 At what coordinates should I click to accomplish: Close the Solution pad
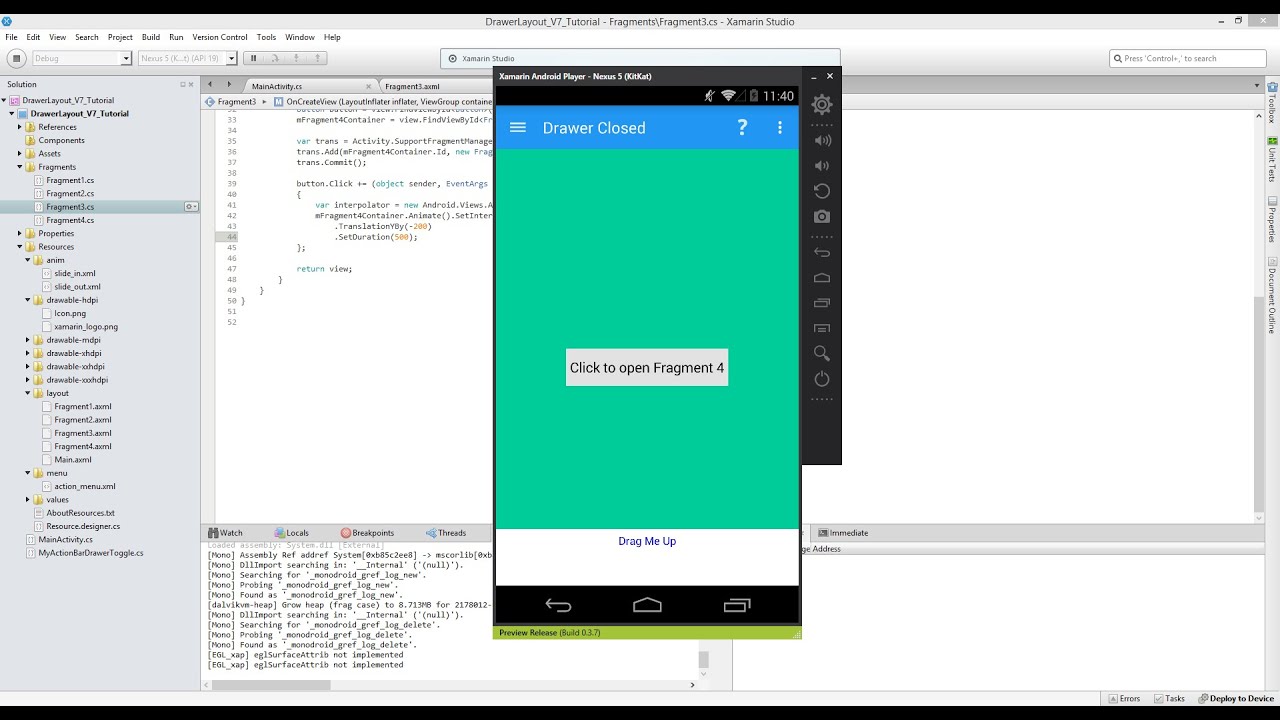(x=189, y=85)
